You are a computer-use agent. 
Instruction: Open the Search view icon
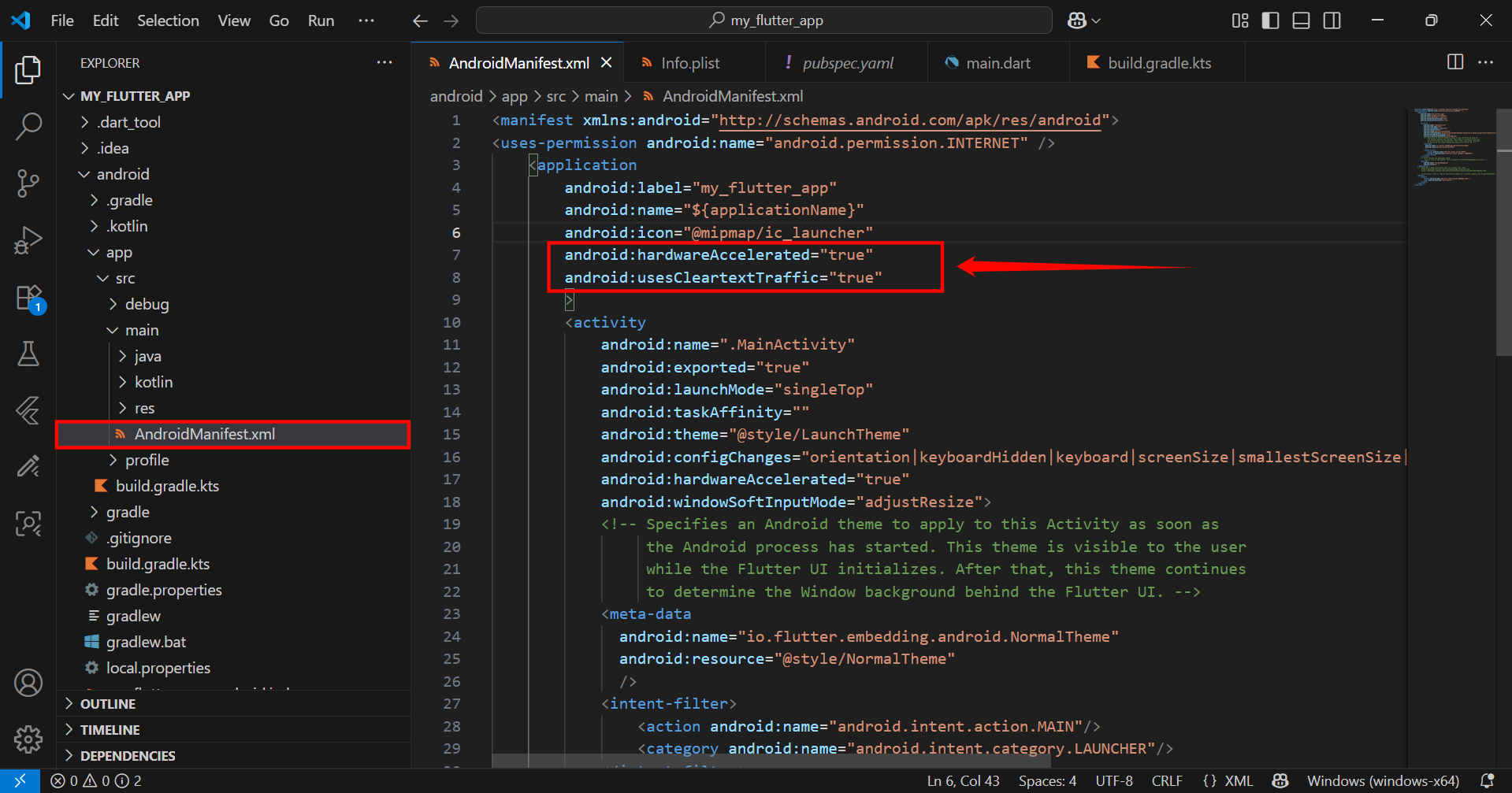click(x=28, y=126)
